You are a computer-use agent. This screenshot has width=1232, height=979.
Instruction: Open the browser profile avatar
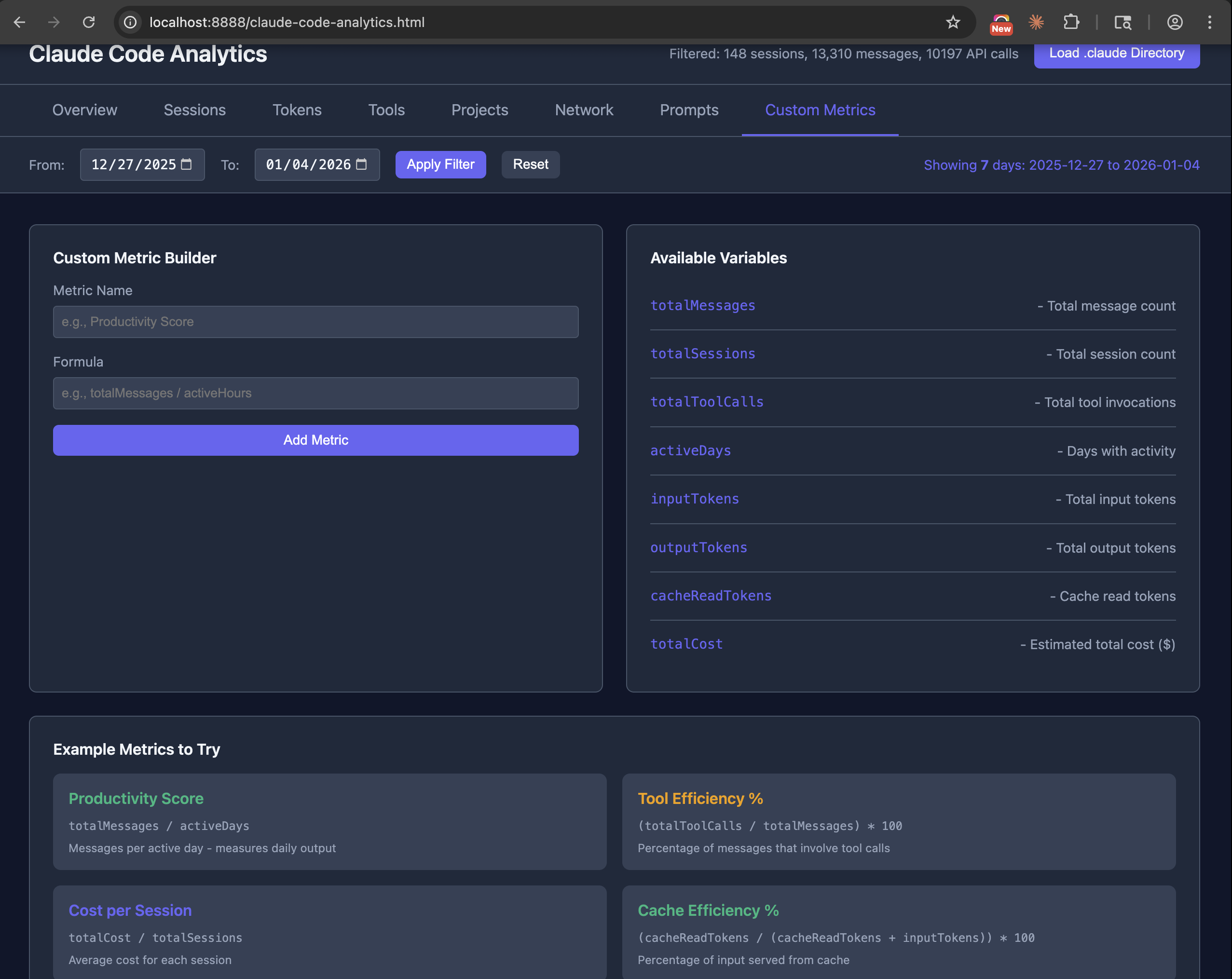[1176, 22]
